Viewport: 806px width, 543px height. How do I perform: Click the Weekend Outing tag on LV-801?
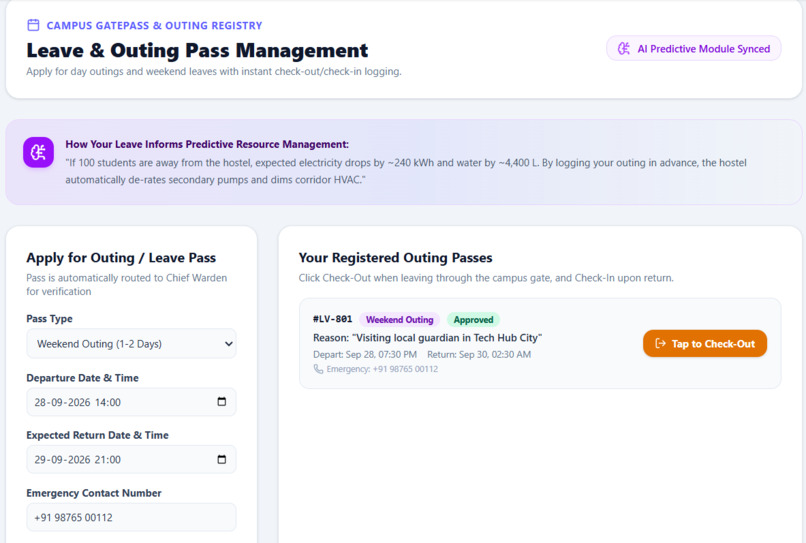(399, 319)
